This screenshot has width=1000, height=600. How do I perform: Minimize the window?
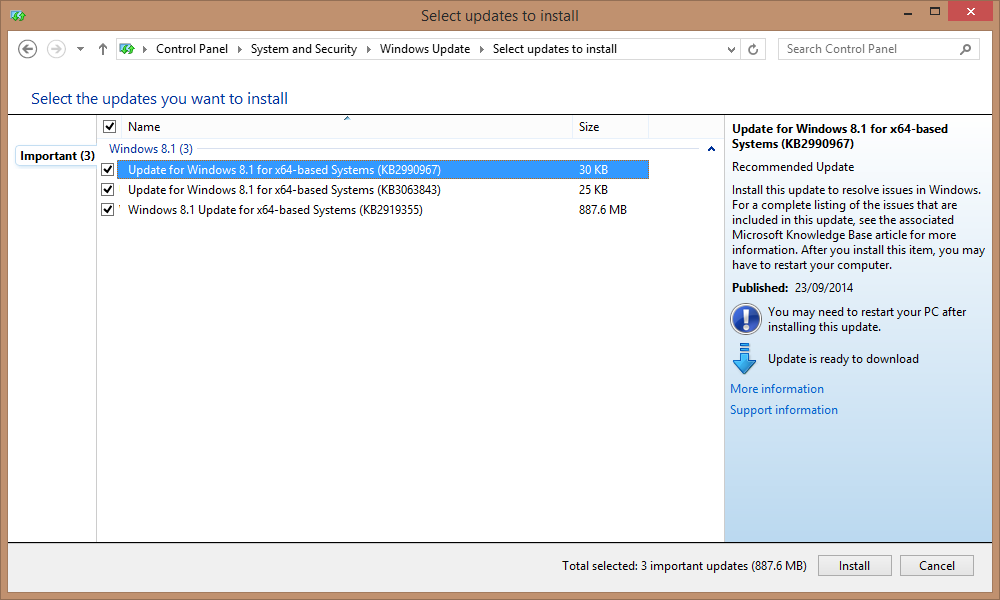(908, 13)
